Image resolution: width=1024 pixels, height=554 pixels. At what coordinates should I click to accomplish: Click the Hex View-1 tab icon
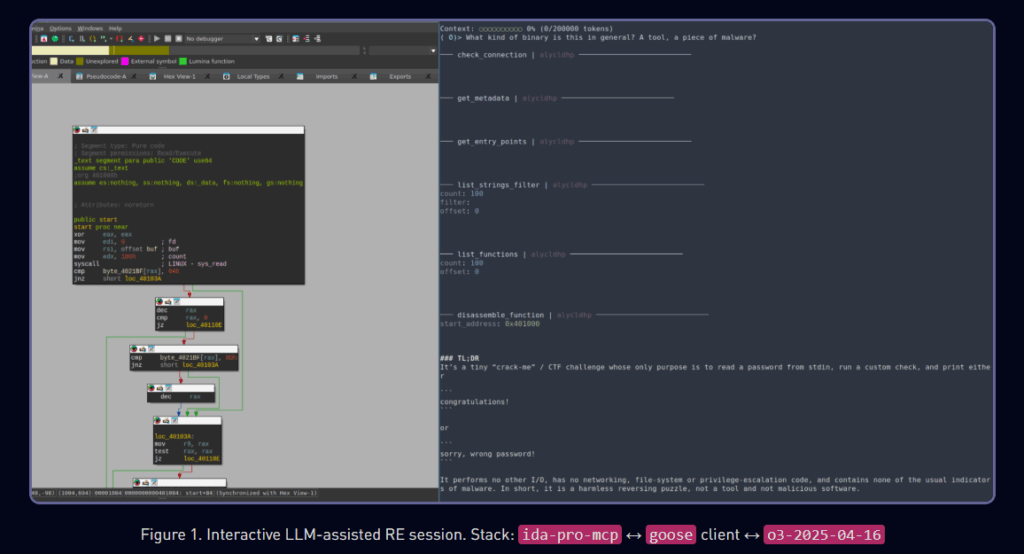(152, 76)
